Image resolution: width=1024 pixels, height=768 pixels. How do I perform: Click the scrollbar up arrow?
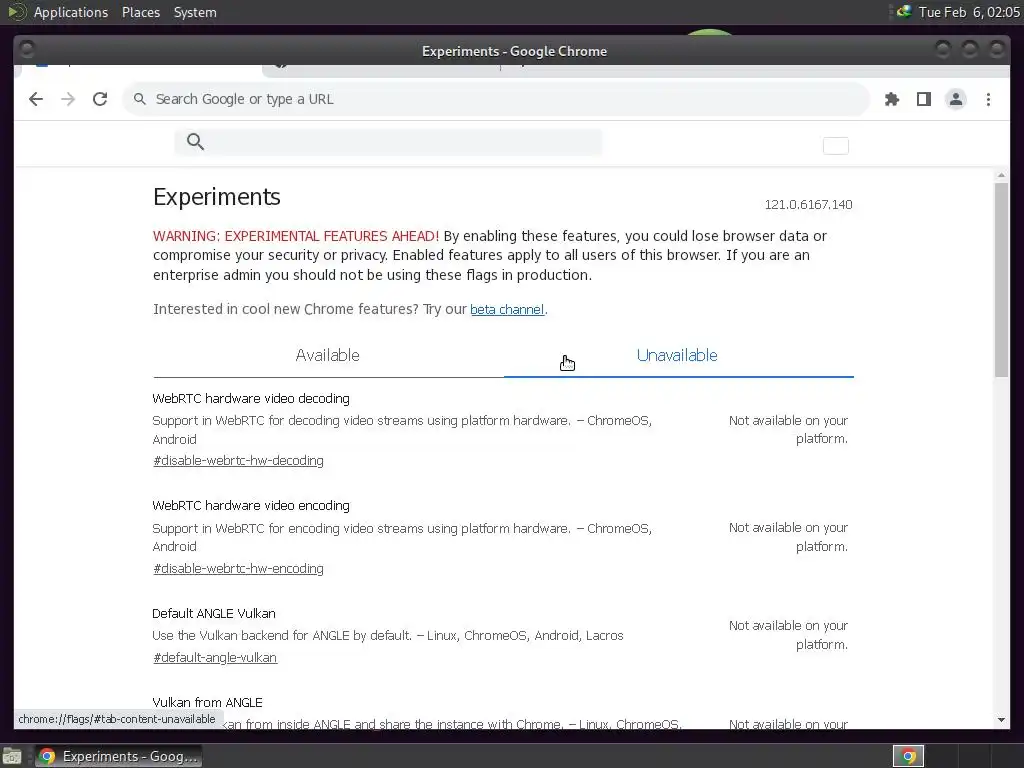click(1001, 176)
